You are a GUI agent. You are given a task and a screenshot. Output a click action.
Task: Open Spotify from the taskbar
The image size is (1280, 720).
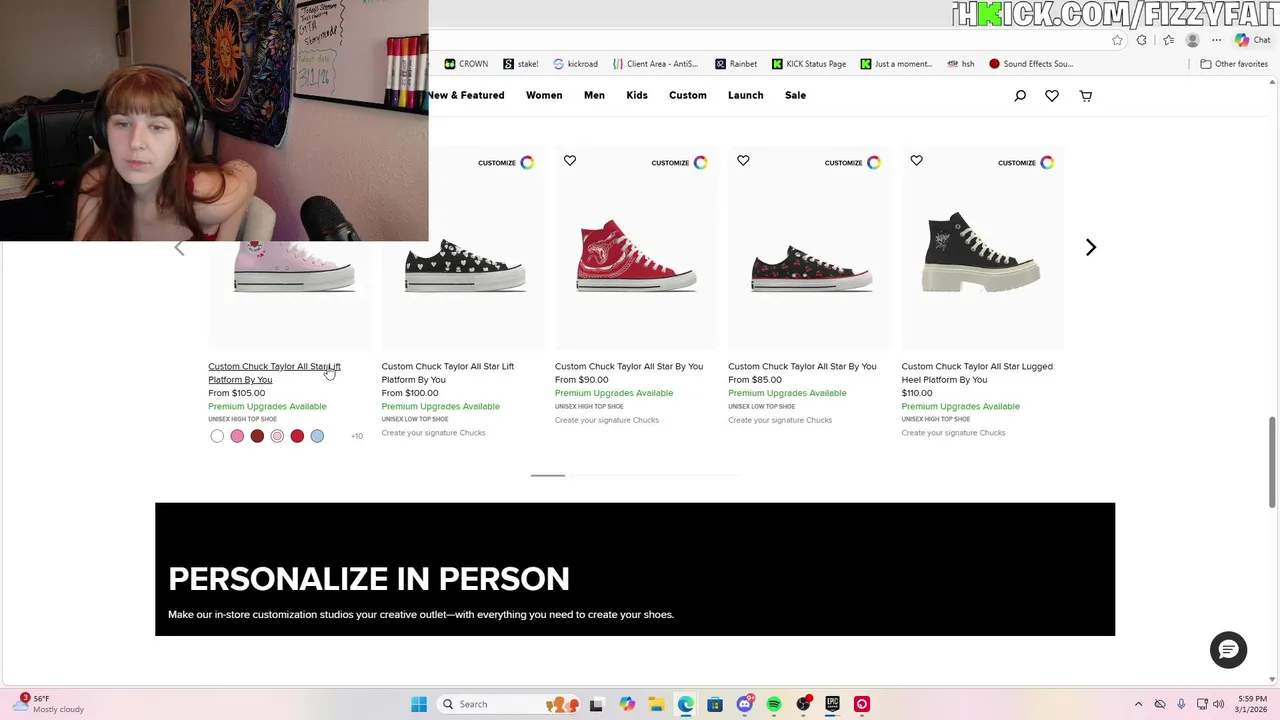pyautogui.click(x=774, y=704)
